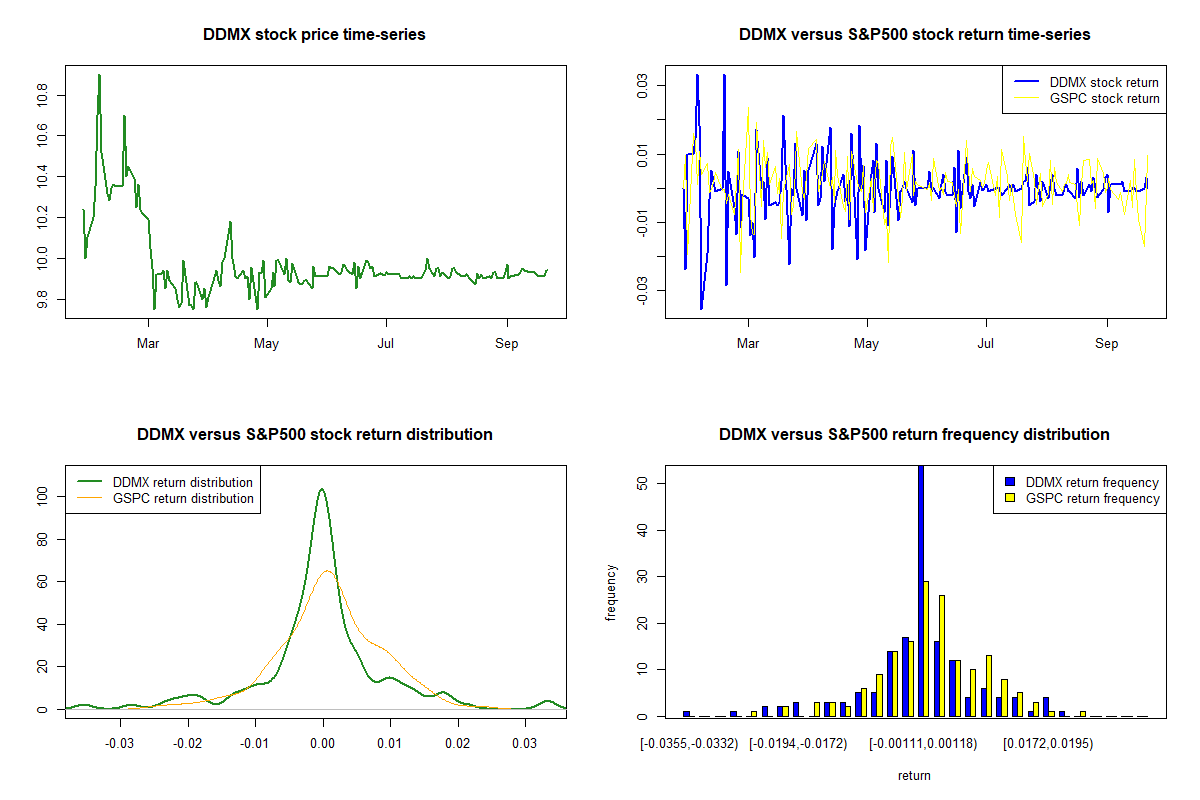Image resolution: width=1200 pixels, height=800 pixels.
Task: Click '30' tick on histogram y-axis
Action: click(x=642, y=576)
